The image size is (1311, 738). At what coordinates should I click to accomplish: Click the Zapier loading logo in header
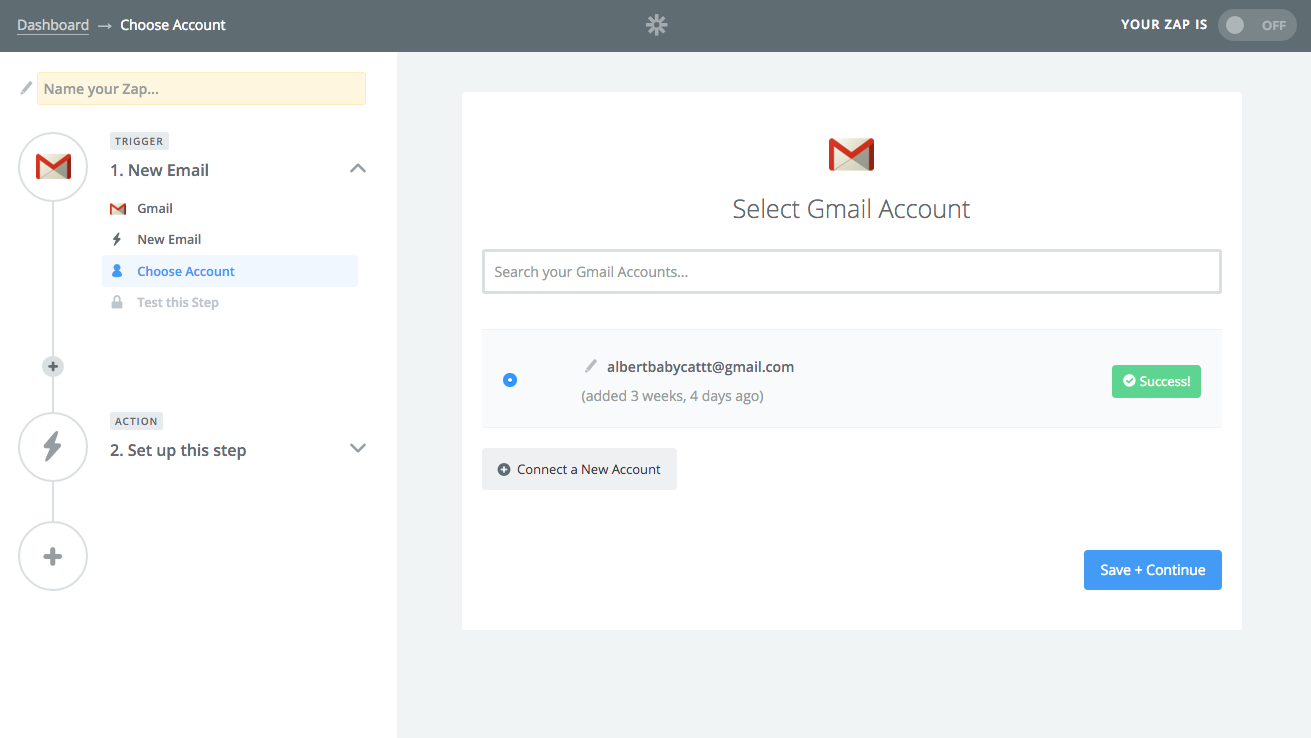point(656,25)
